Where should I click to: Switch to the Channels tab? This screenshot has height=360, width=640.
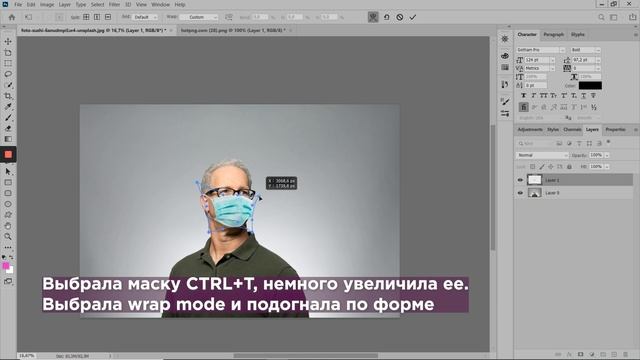tap(572, 129)
